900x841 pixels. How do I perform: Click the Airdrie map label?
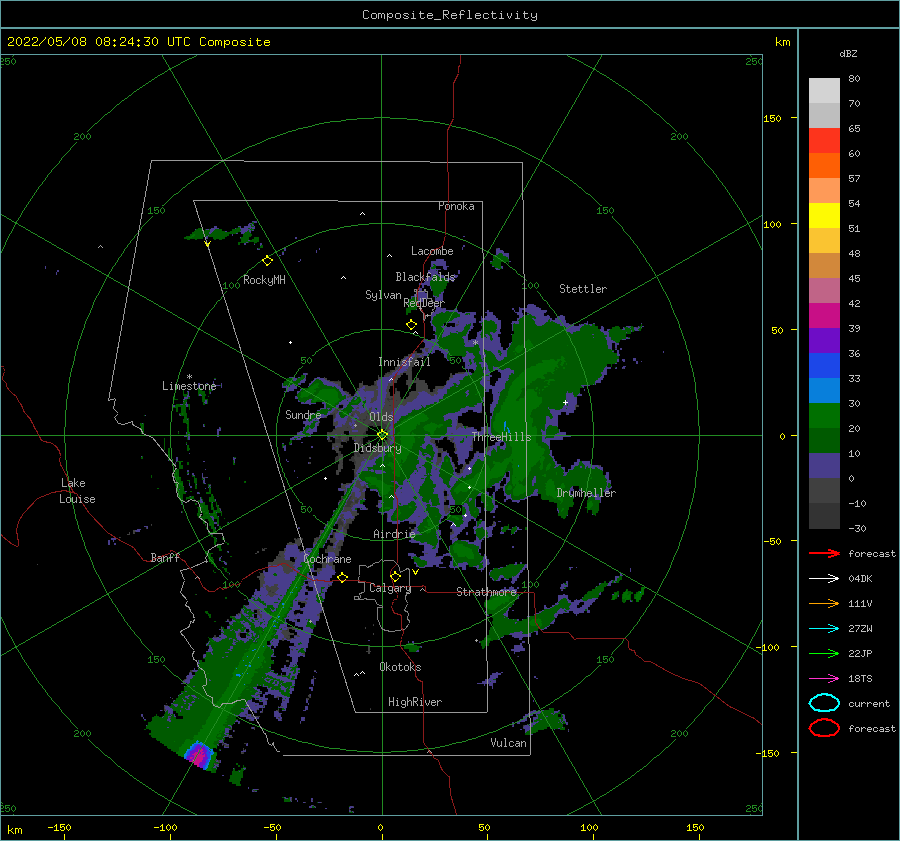(x=394, y=534)
